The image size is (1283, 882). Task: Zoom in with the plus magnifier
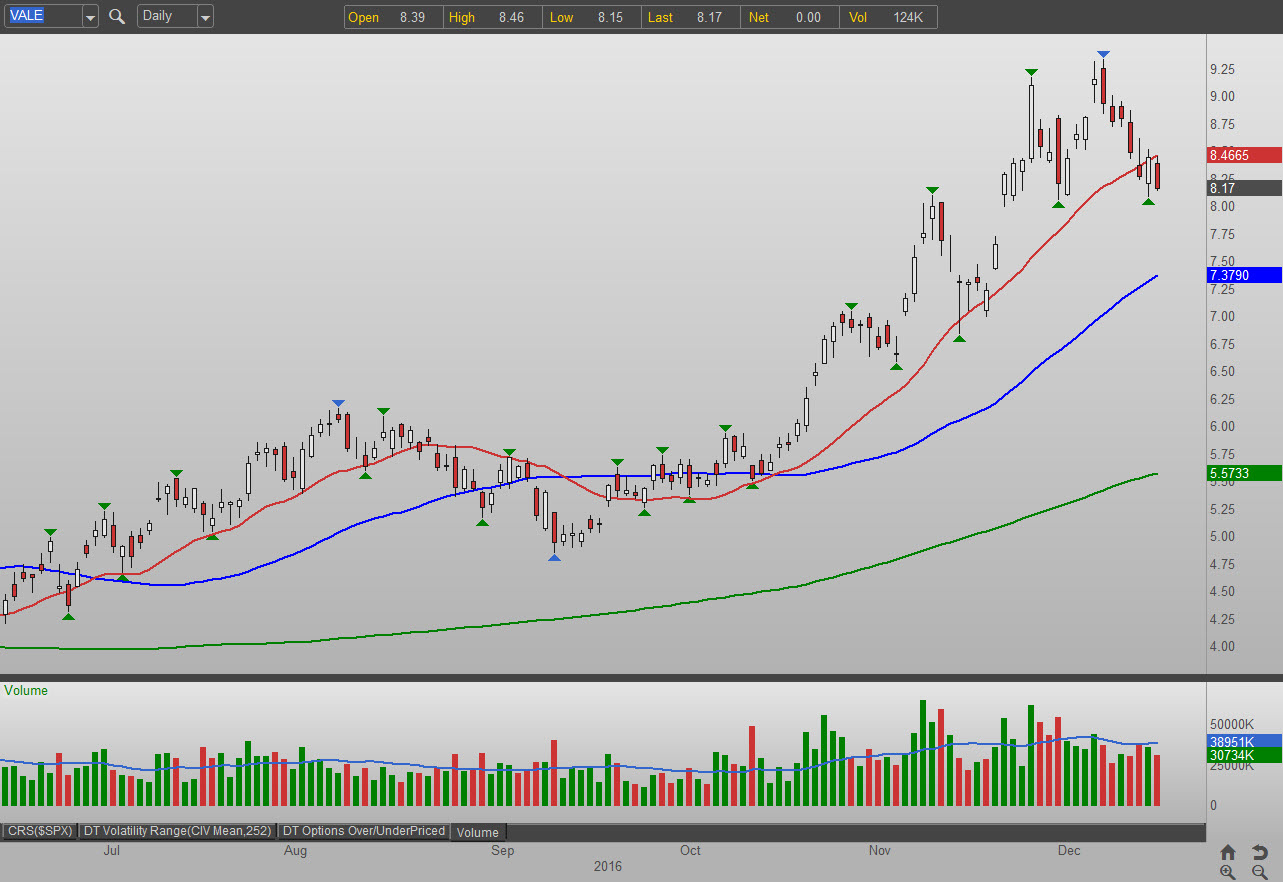tap(1228, 872)
